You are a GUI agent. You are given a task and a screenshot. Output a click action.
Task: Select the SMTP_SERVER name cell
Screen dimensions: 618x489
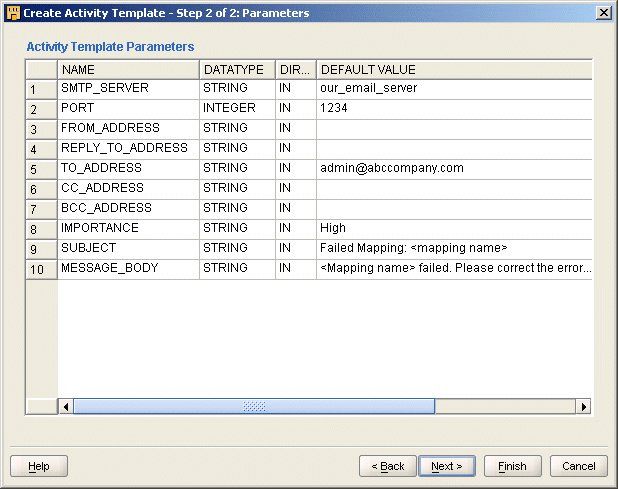(128, 89)
